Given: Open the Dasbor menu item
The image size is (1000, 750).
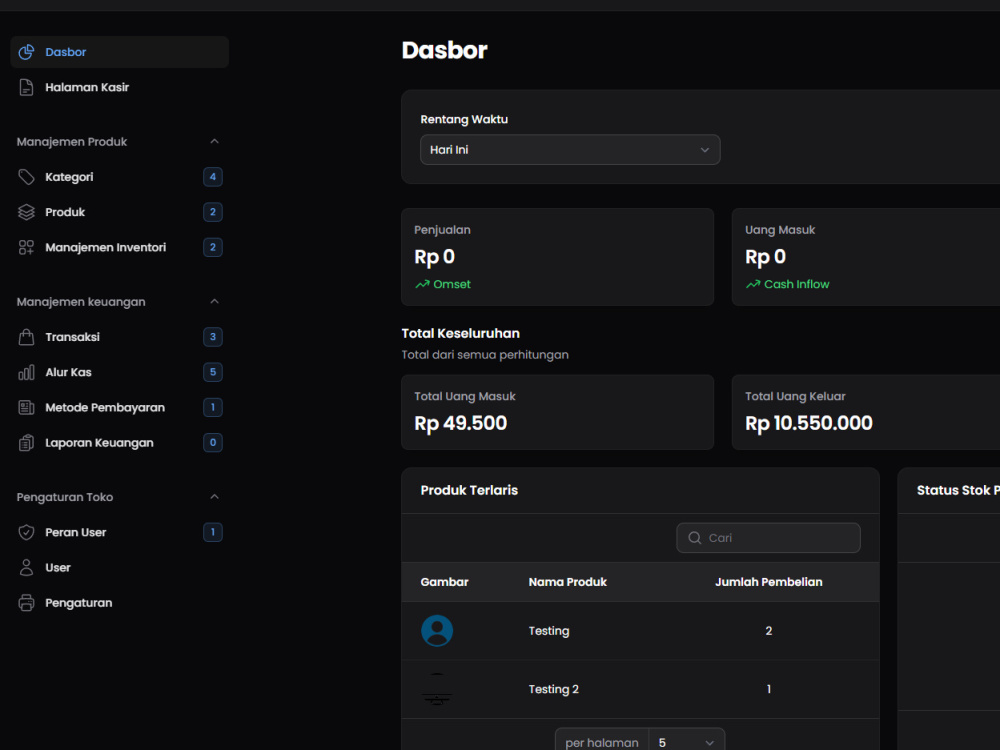Looking at the screenshot, I should pos(120,52).
